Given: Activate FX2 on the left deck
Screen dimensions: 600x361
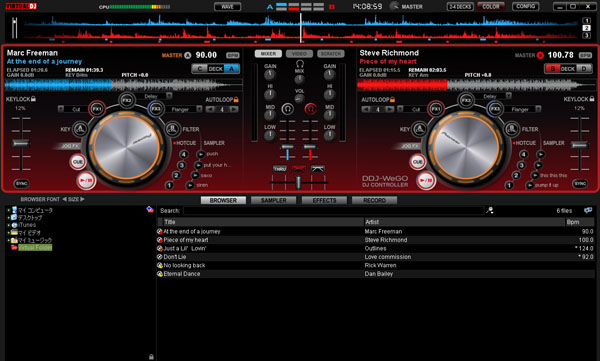Looking at the screenshot, I should click(x=126, y=100).
